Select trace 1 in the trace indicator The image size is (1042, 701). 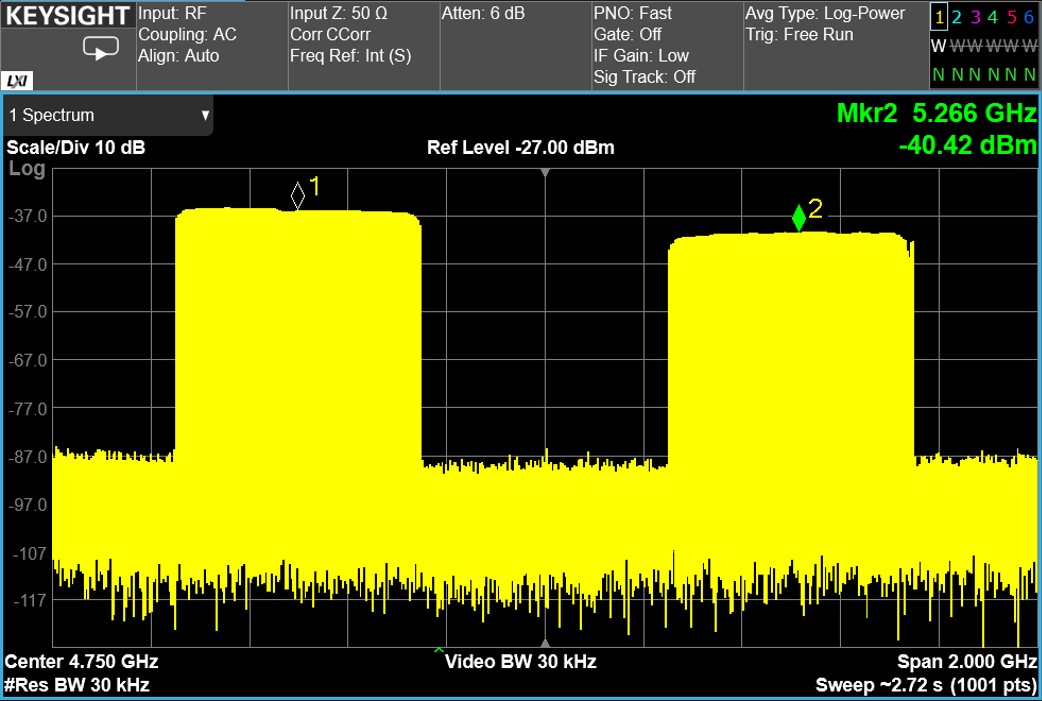(938, 17)
